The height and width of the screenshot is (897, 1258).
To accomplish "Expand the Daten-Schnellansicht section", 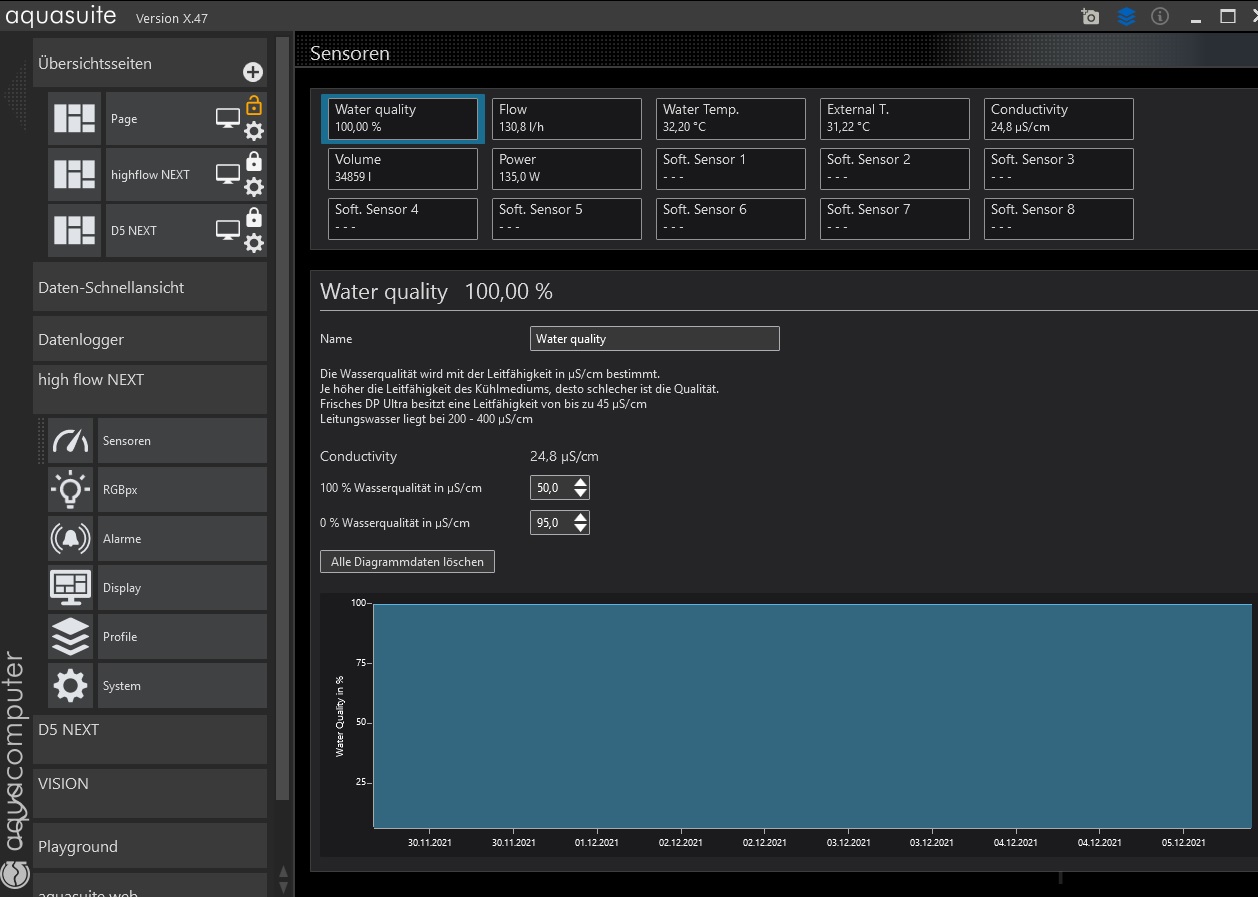I will 150,287.
